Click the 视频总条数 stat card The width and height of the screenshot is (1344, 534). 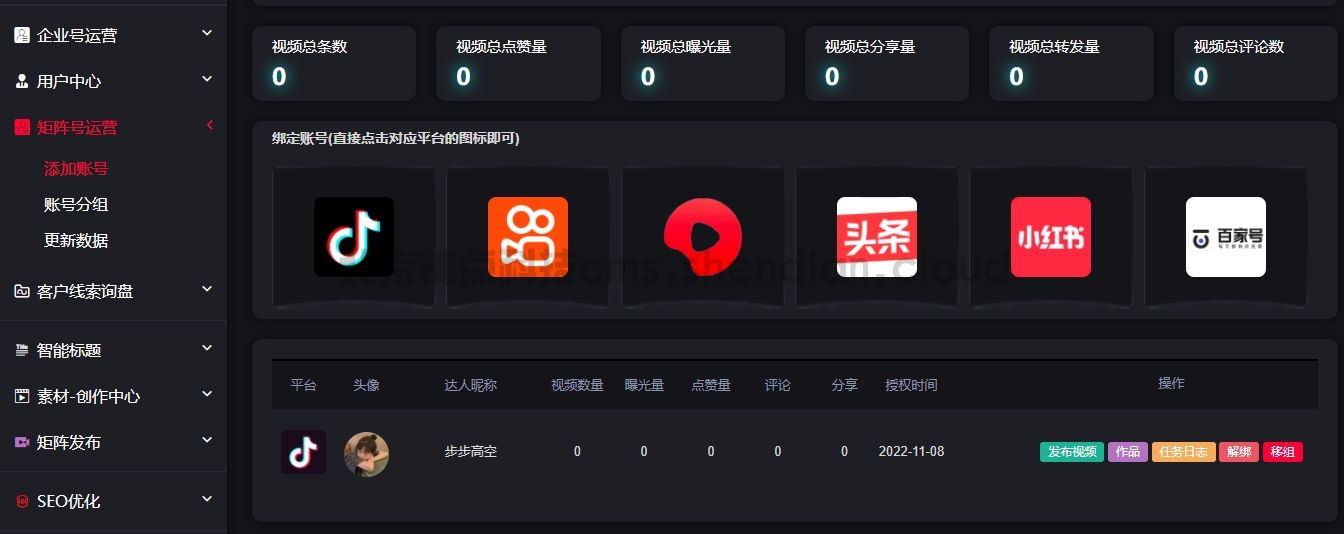pyautogui.click(x=333, y=63)
